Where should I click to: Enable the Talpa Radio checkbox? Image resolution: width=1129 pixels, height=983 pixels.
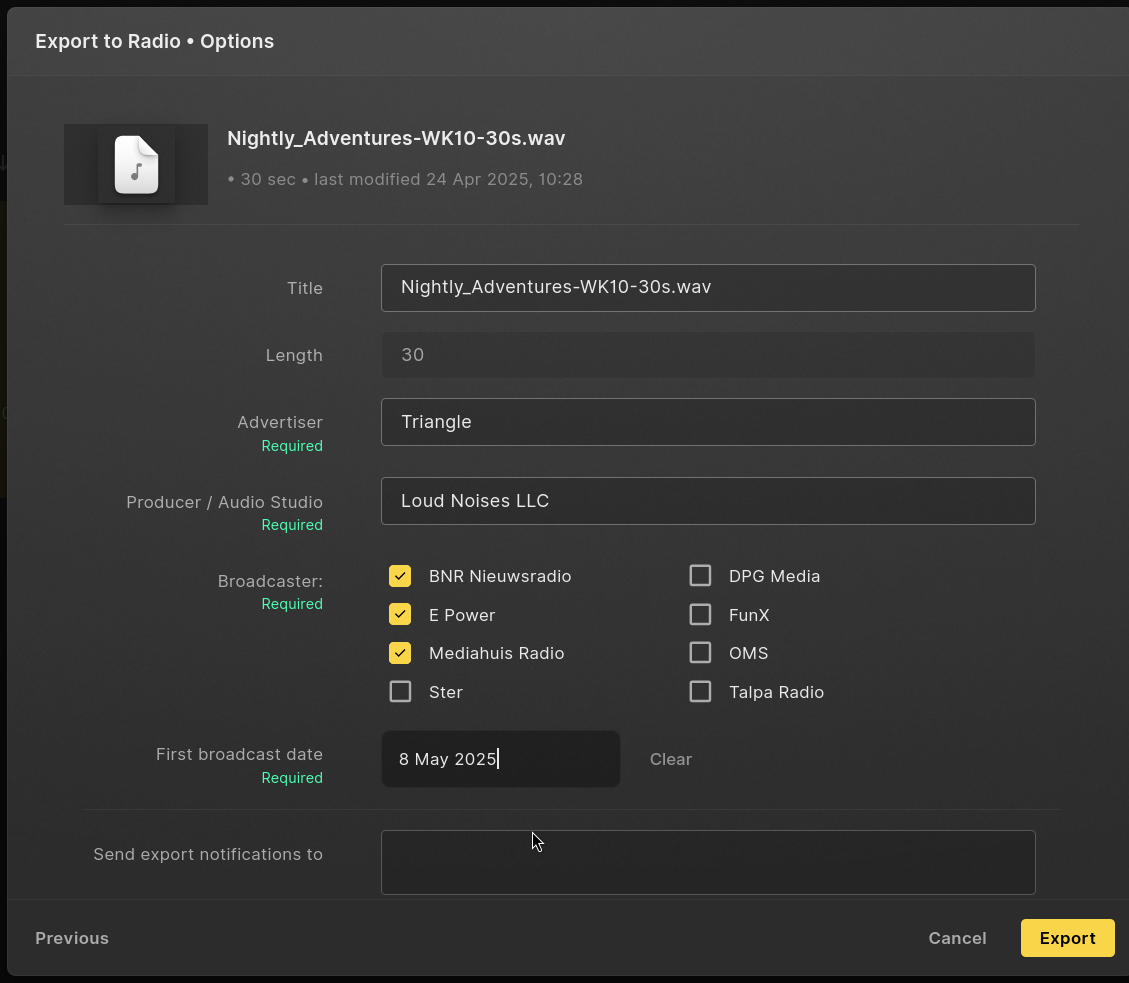click(x=700, y=692)
